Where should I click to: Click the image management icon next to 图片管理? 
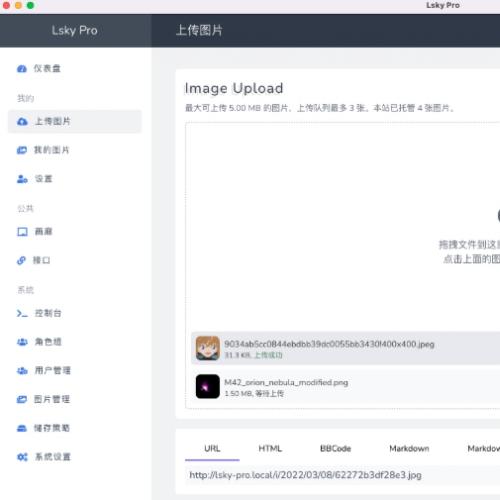(x=22, y=399)
